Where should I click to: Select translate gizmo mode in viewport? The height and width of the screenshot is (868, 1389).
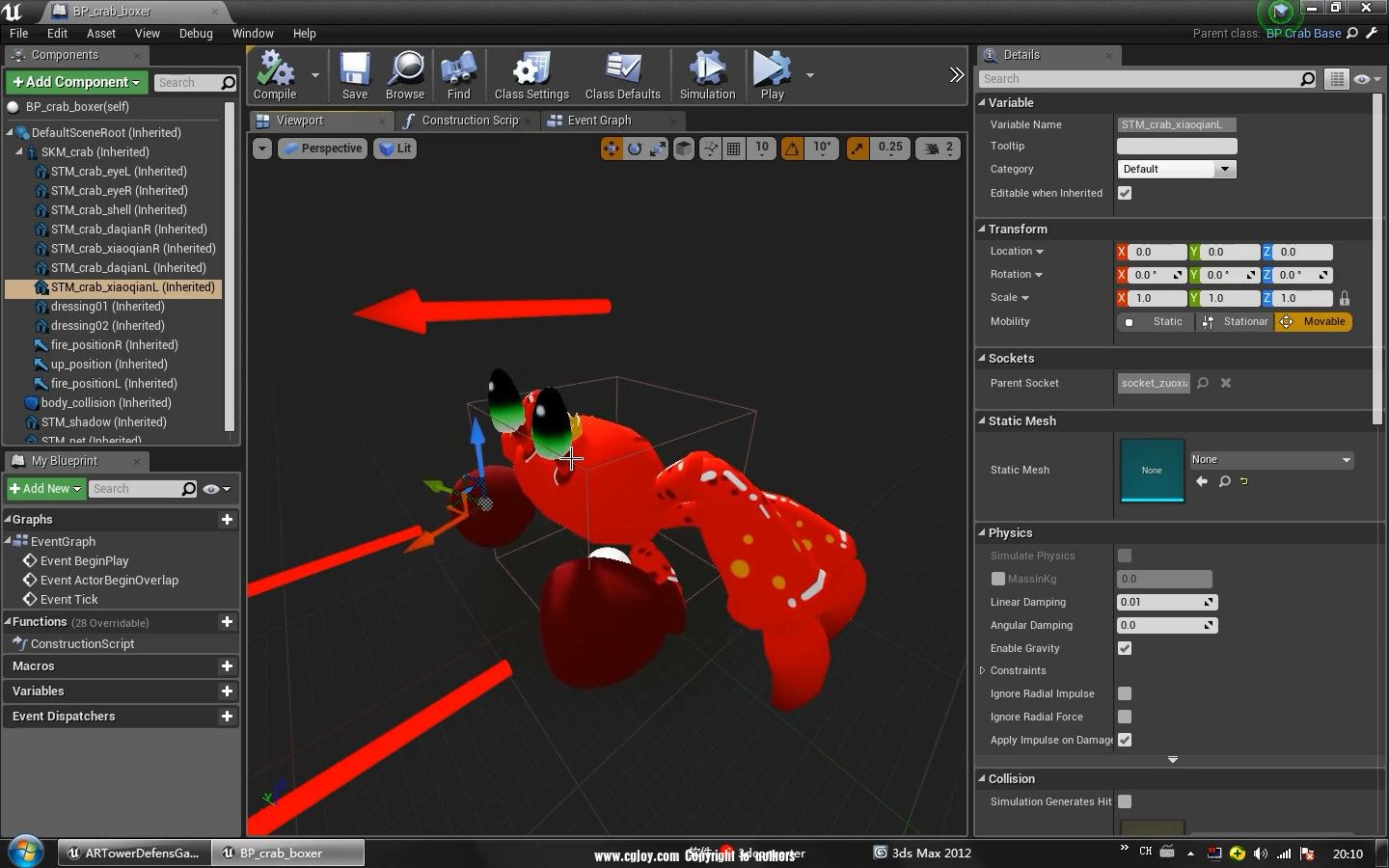point(612,149)
